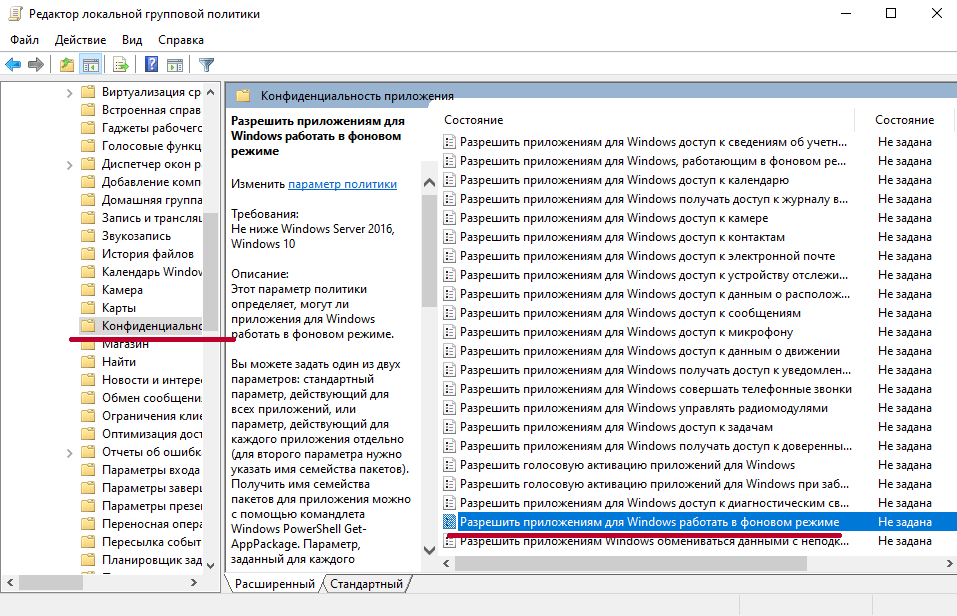Open the параметр политики link

(x=342, y=184)
